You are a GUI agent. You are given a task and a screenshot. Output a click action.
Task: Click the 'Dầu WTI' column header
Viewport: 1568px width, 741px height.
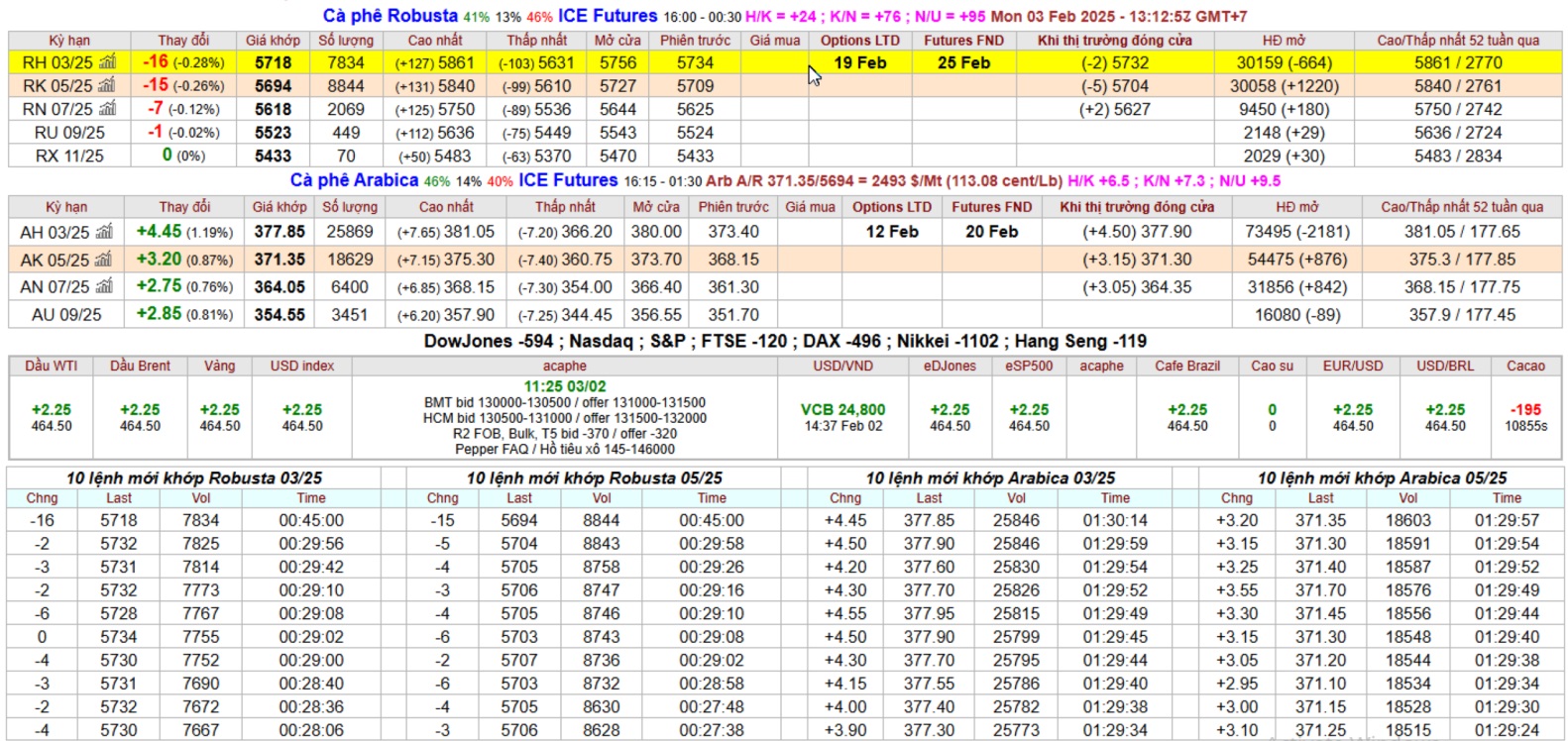51,366
